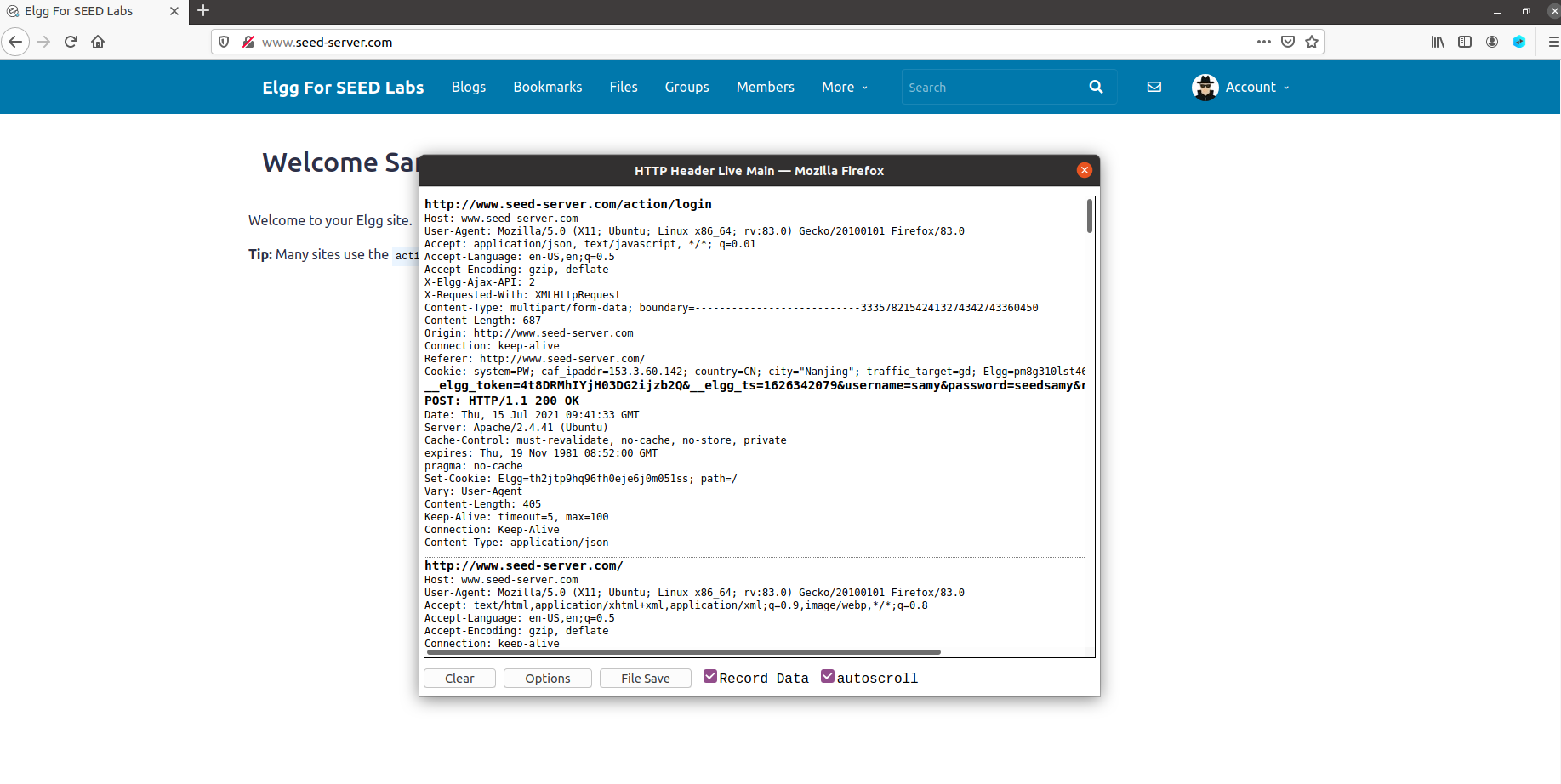Click the Cookie request header line
The image size is (1561, 784).
pos(755,372)
